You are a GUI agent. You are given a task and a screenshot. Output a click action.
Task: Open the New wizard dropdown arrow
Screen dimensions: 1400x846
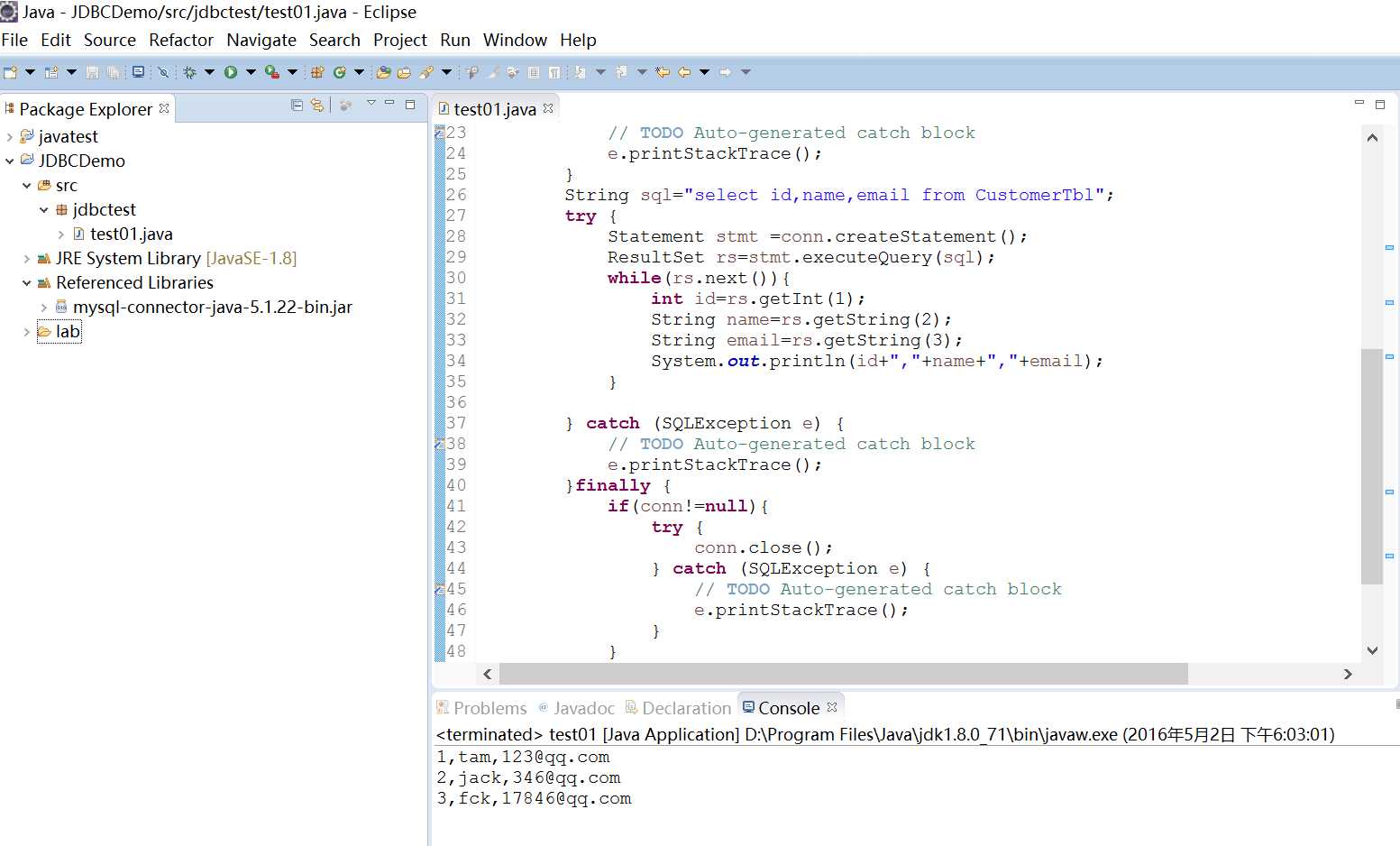[30, 72]
